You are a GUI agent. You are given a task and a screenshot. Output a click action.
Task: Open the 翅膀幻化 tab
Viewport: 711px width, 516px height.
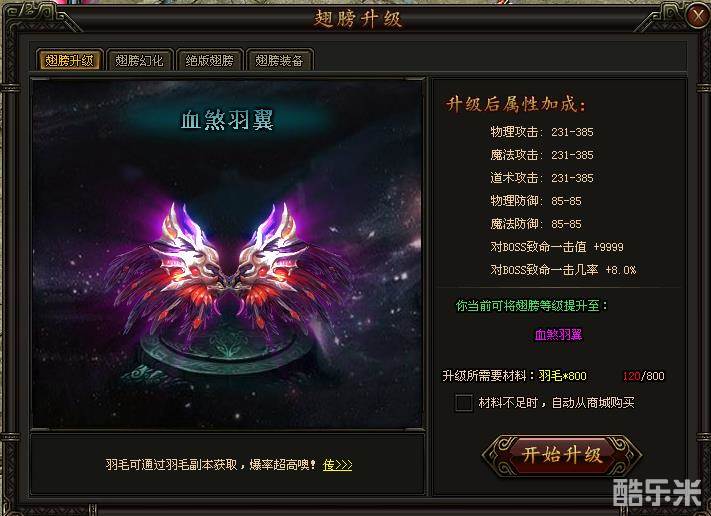[x=139, y=60]
